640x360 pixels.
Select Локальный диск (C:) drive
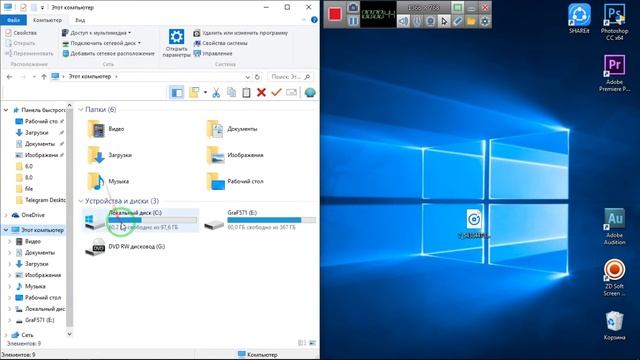(141, 220)
